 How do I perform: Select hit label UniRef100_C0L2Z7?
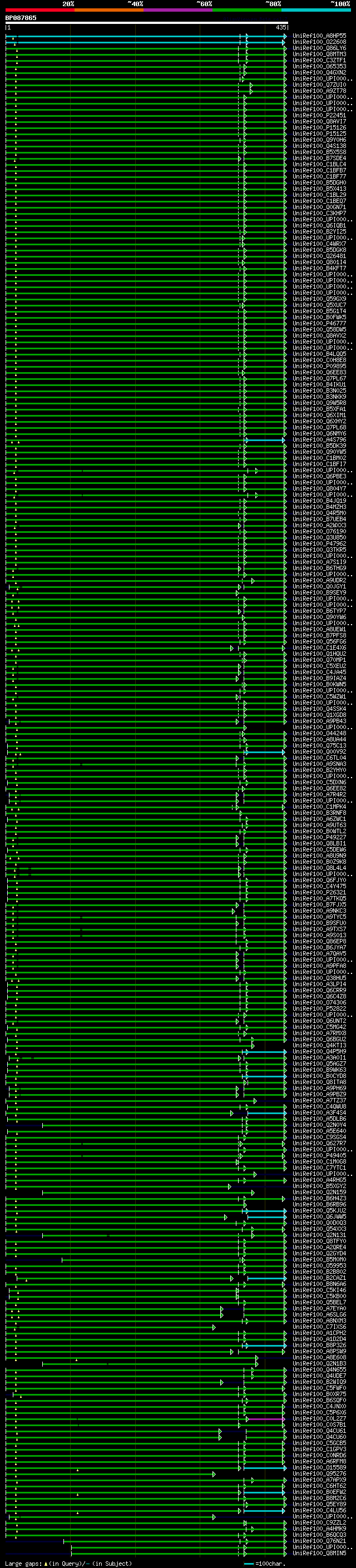coord(319,1418)
